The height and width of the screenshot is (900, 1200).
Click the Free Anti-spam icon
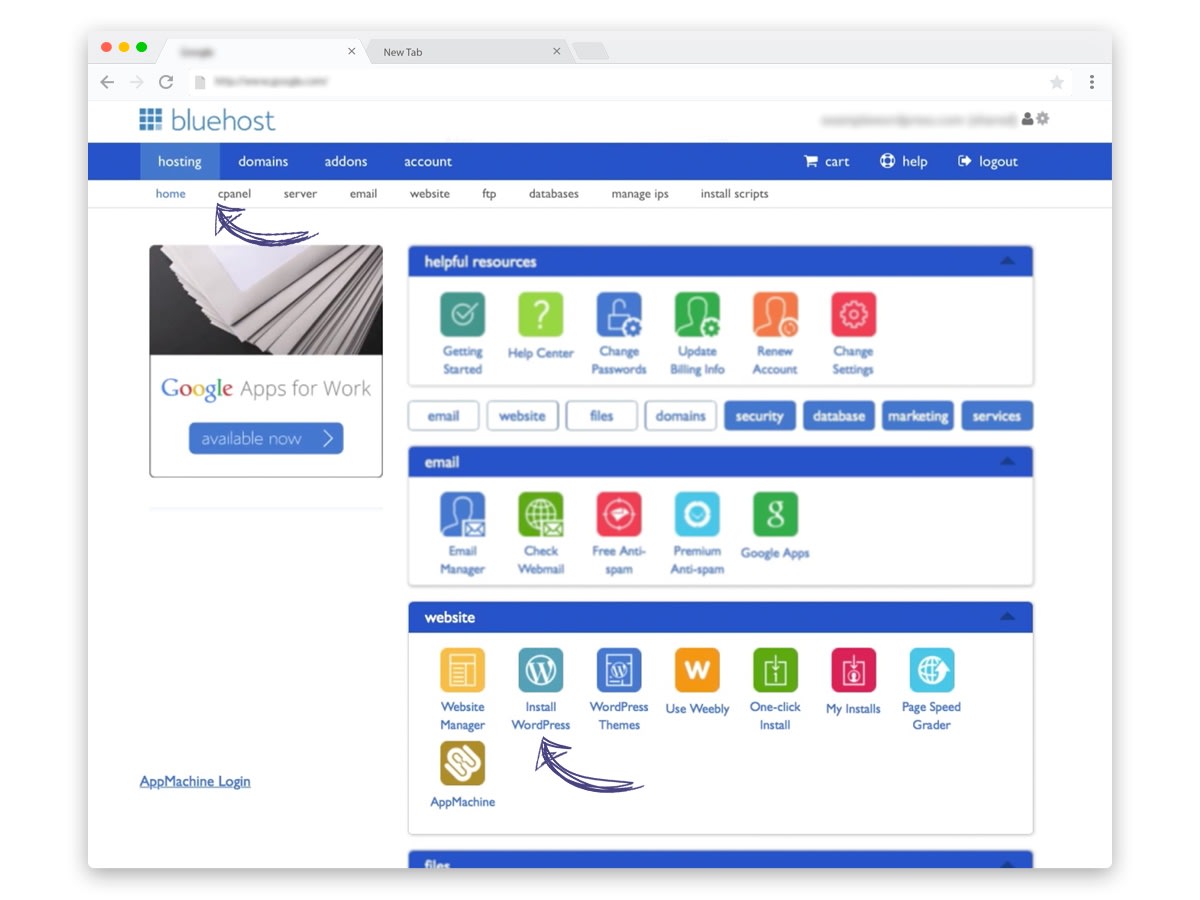[619, 514]
